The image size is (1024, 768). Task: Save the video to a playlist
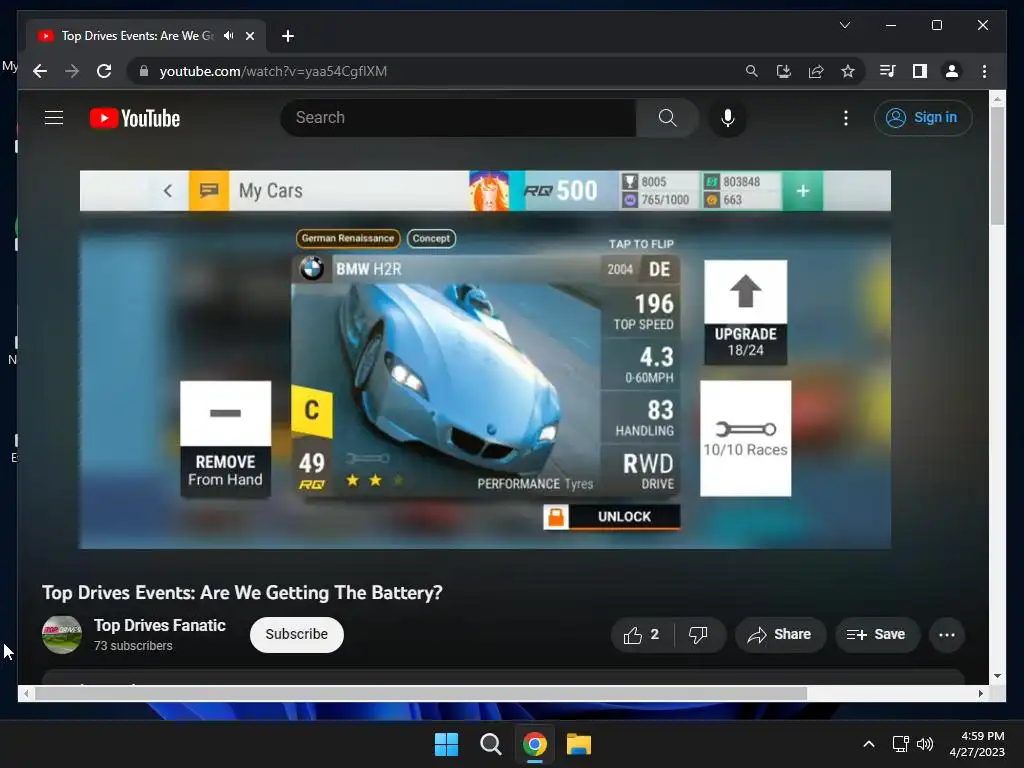(x=877, y=635)
